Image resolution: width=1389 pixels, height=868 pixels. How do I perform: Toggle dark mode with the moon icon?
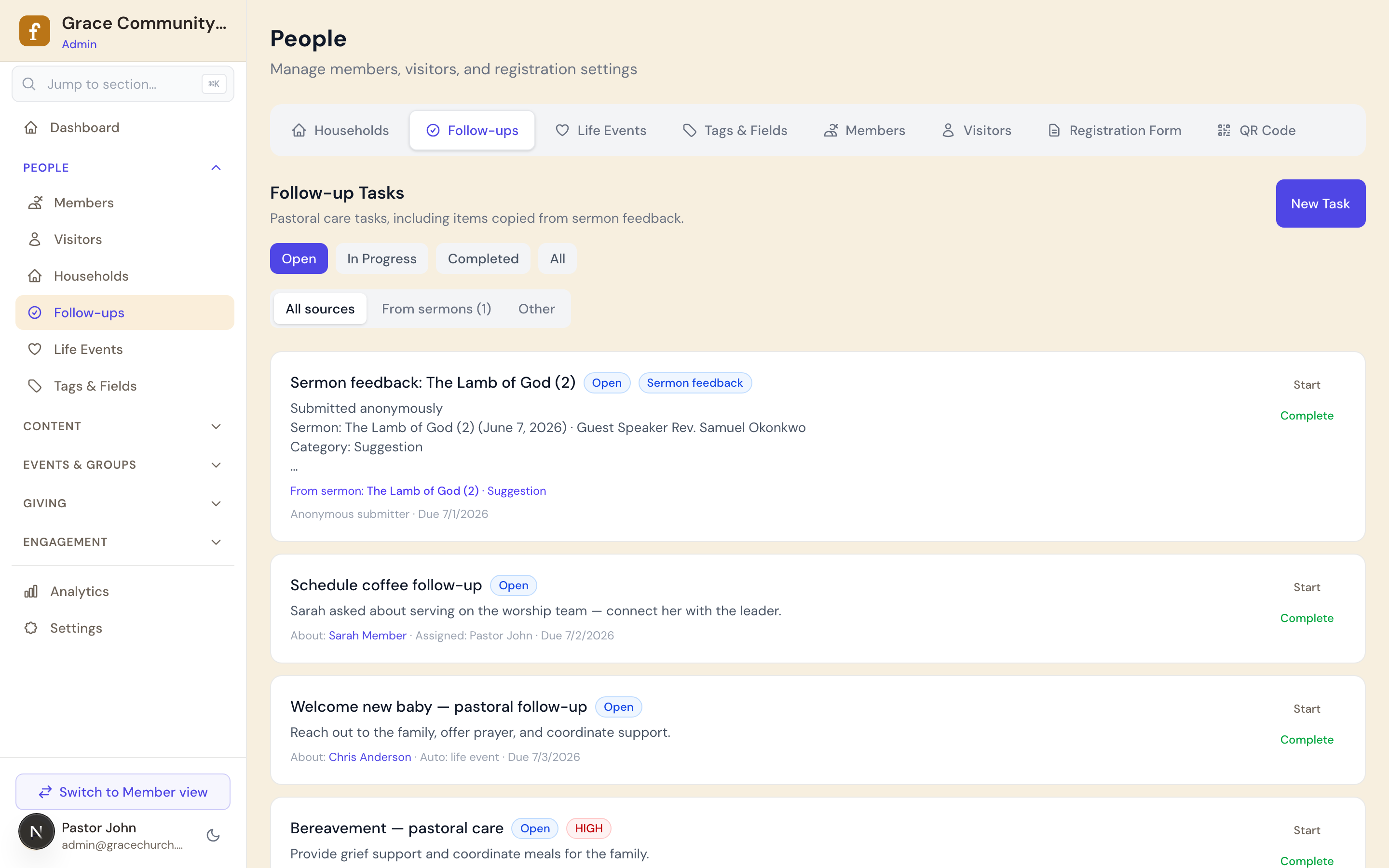pyautogui.click(x=214, y=835)
